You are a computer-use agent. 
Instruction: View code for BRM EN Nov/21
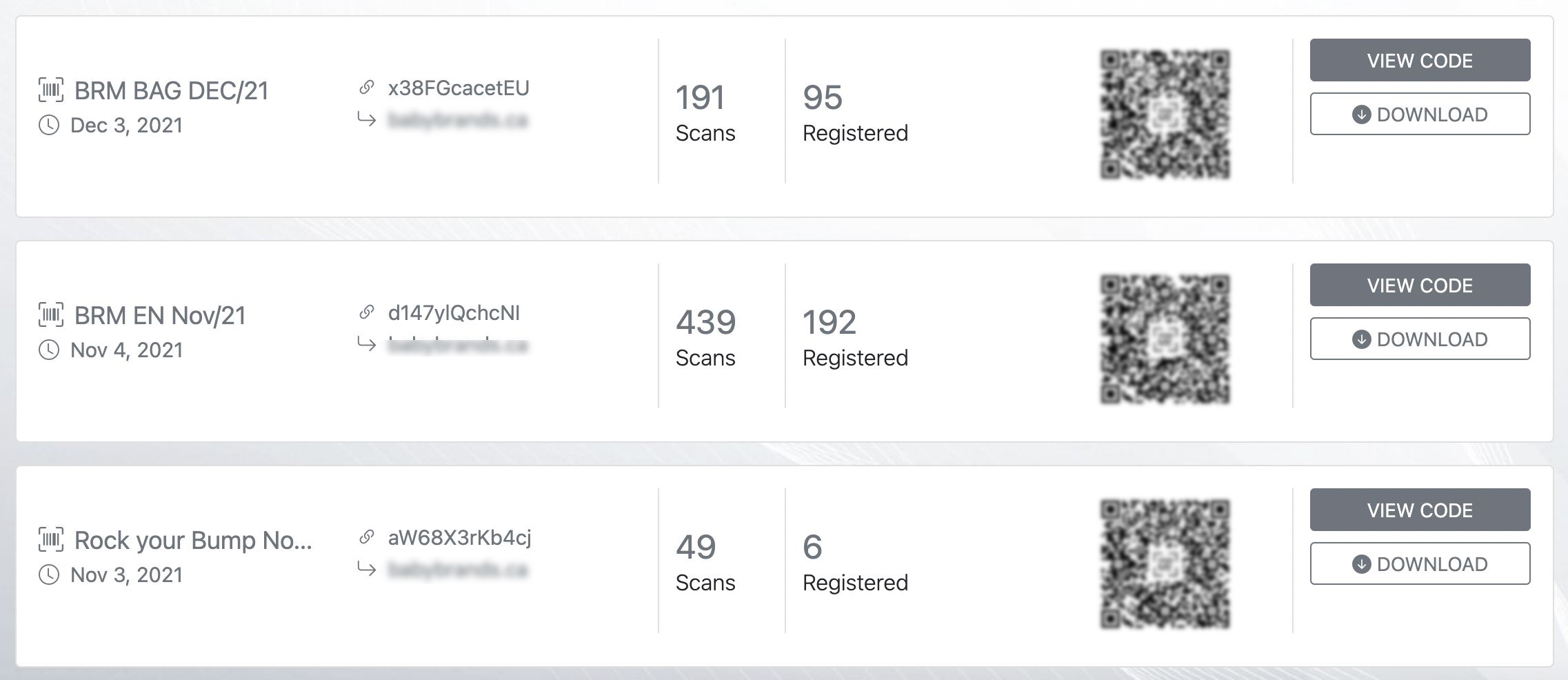pos(1420,285)
